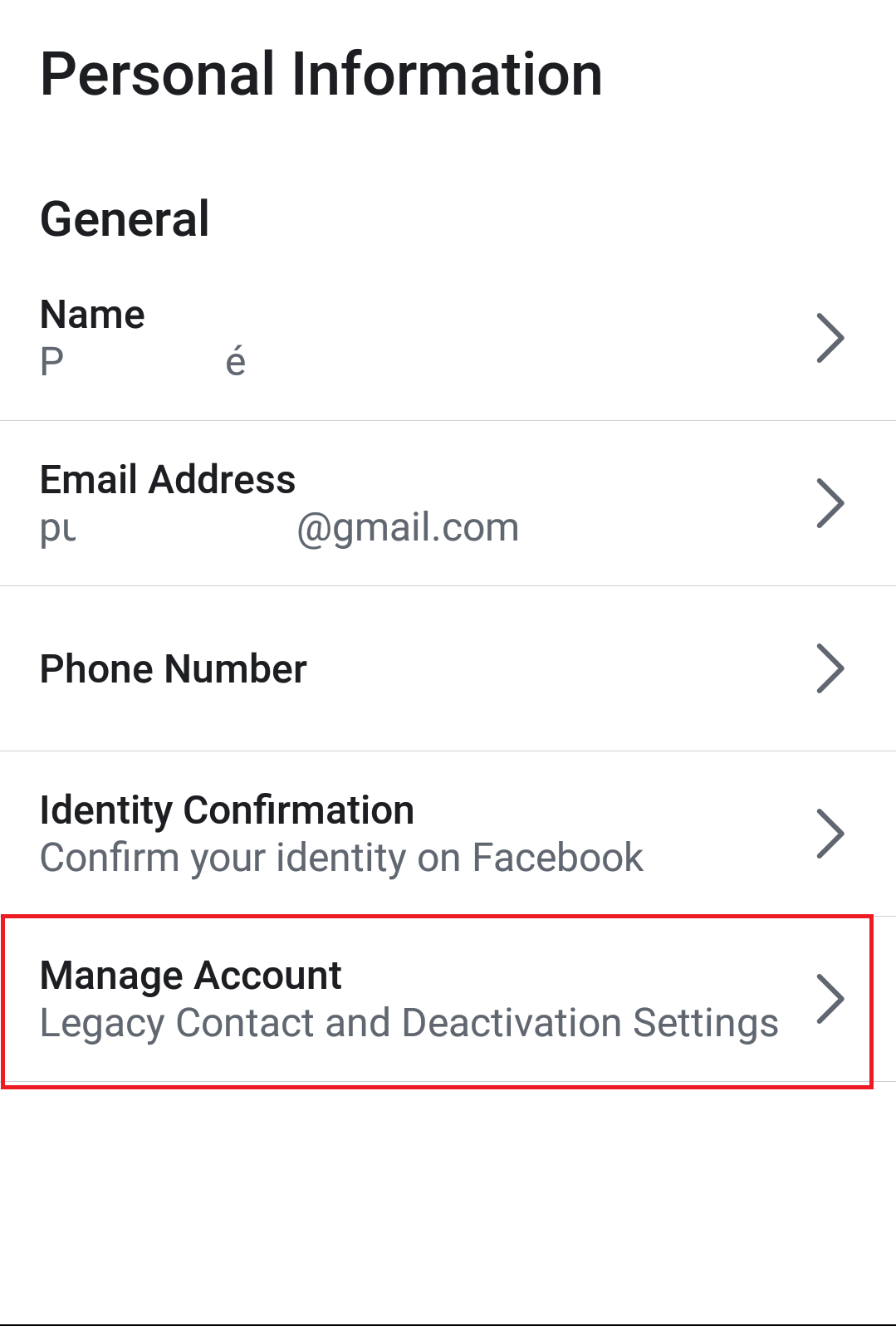The height and width of the screenshot is (1326, 896).
Task: Open Phone Number using its right chevron
Action: (x=830, y=668)
